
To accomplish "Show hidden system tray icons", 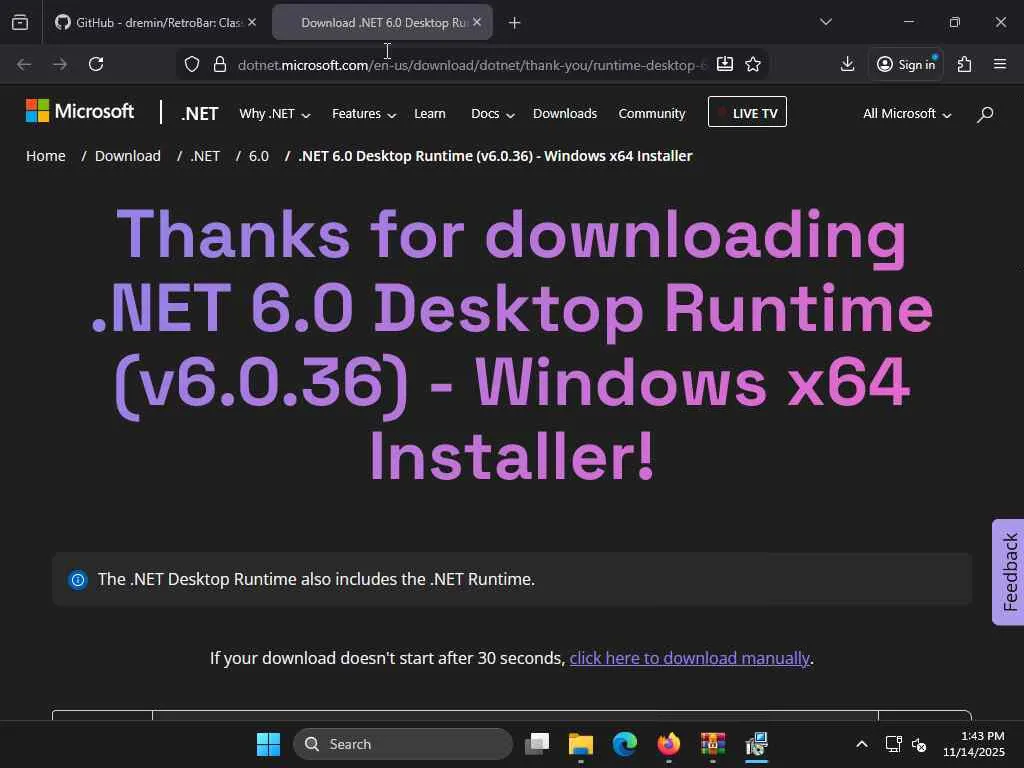I will 862,744.
